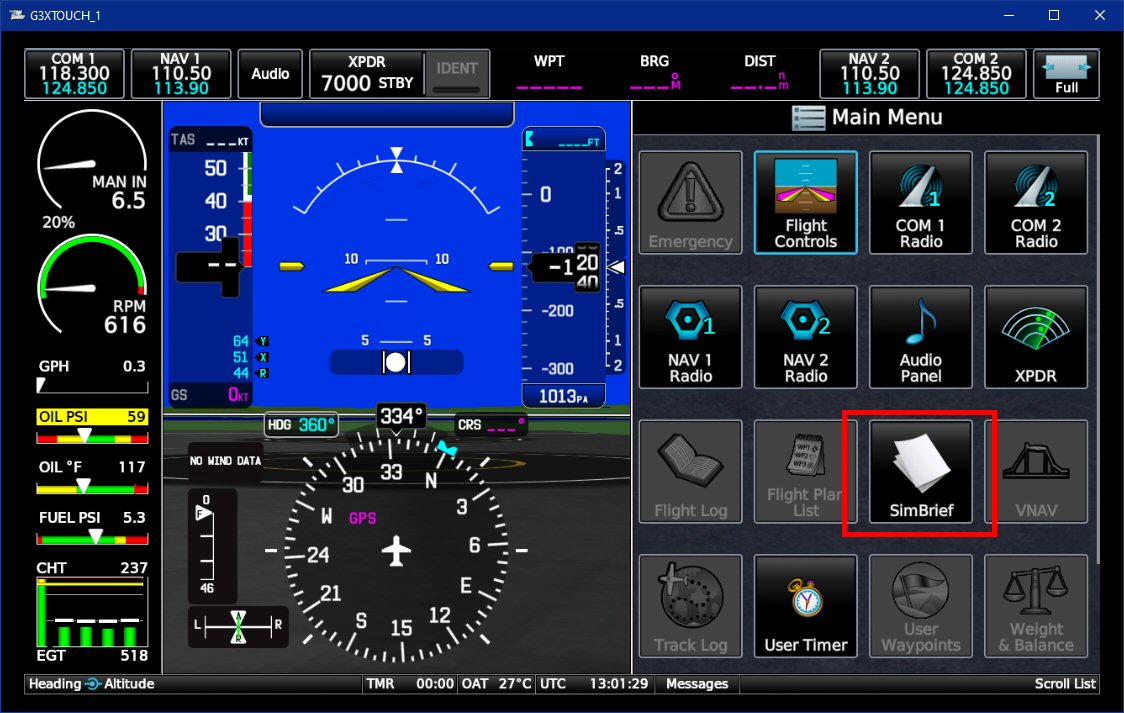Open the Audio Panel tile

click(x=920, y=338)
